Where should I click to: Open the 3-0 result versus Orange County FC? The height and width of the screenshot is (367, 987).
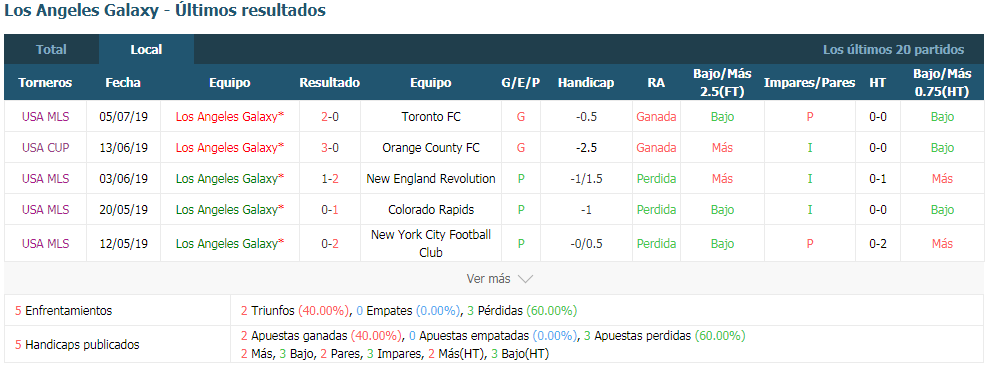(330, 147)
